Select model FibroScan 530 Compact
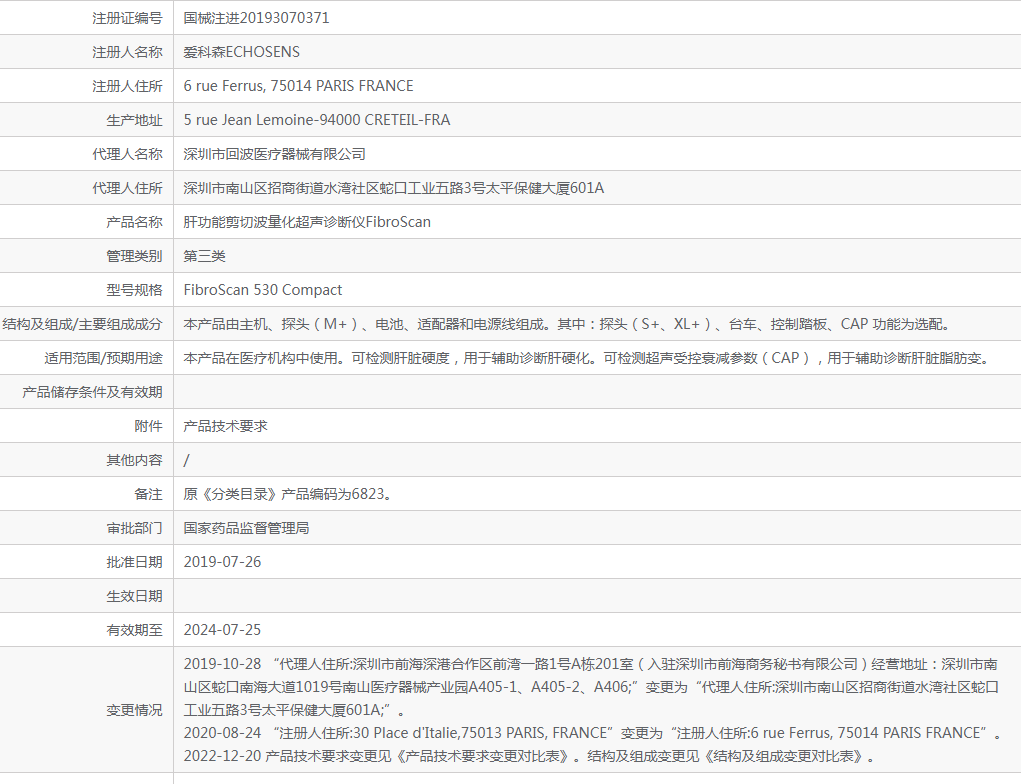The width and height of the screenshot is (1021, 784). pos(262,290)
